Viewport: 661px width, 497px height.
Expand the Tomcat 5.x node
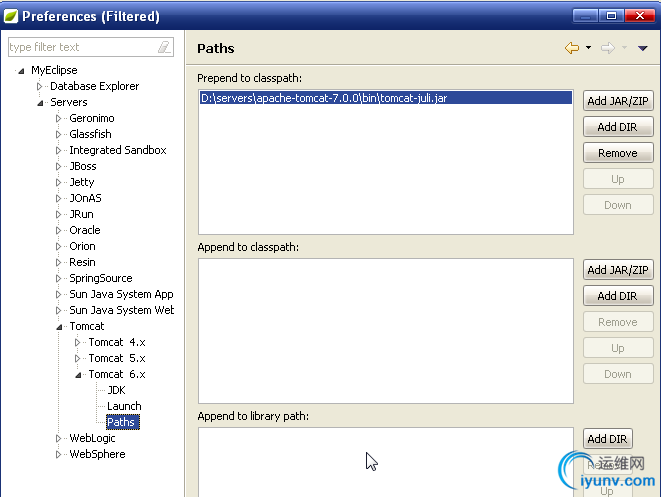pyautogui.click(x=77, y=359)
